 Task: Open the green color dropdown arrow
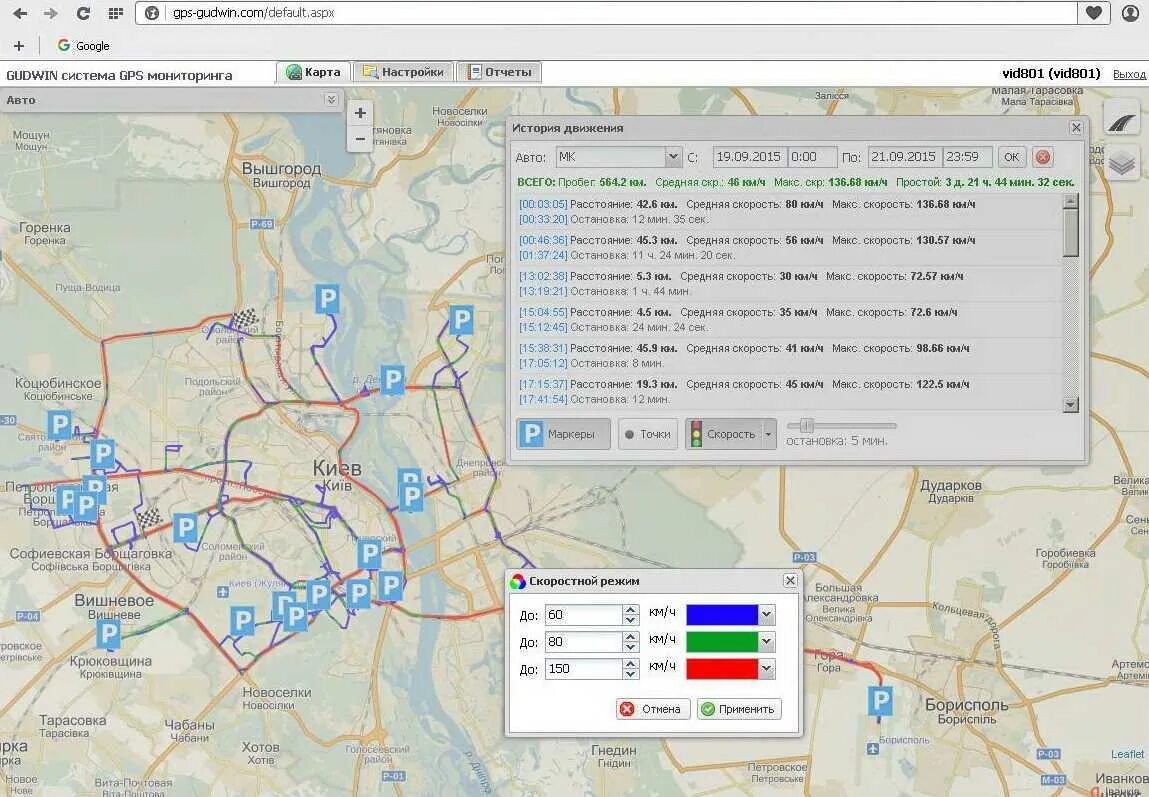coord(766,642)
